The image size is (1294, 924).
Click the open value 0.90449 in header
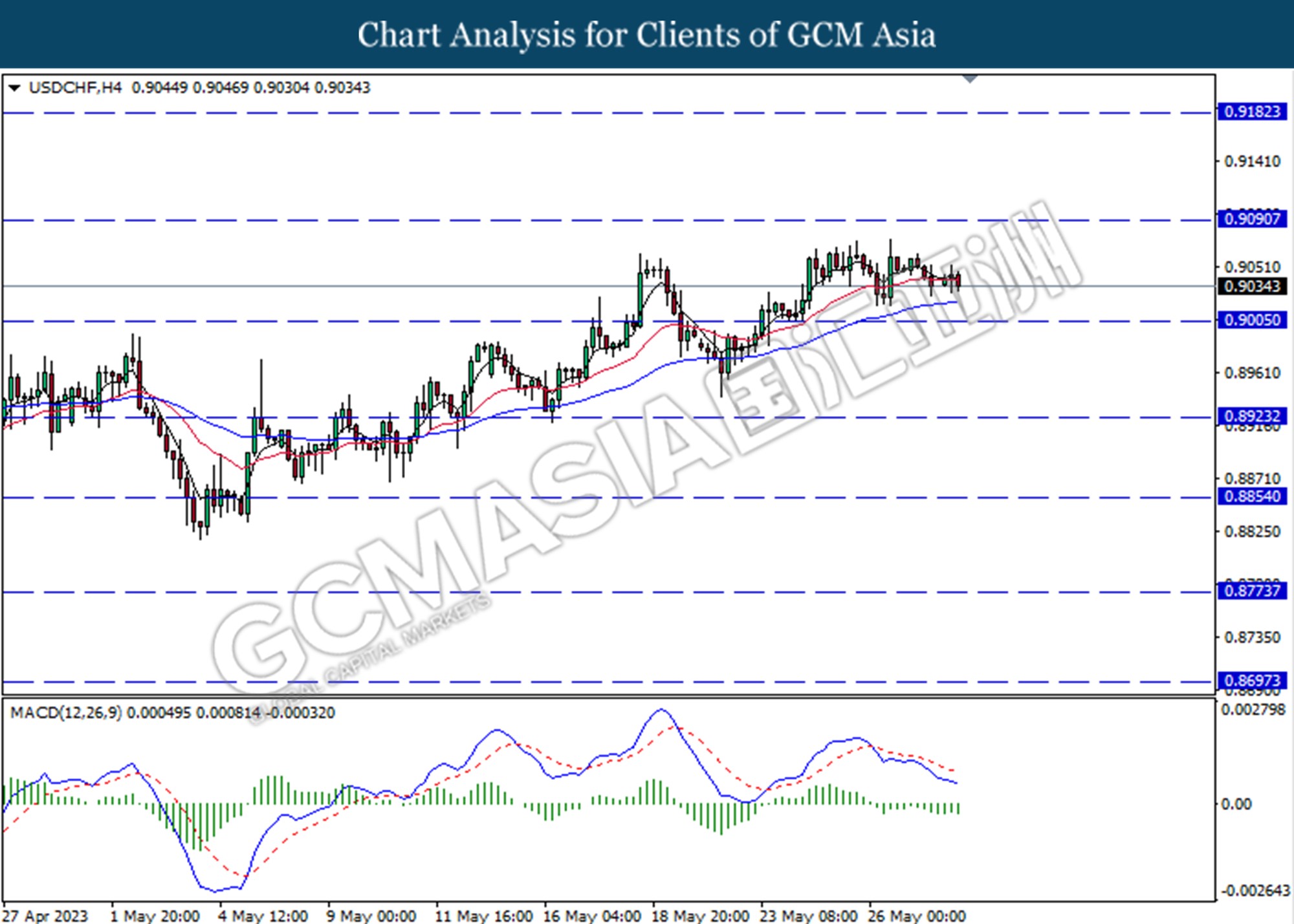pyautogui.click(x=160, y=87)
